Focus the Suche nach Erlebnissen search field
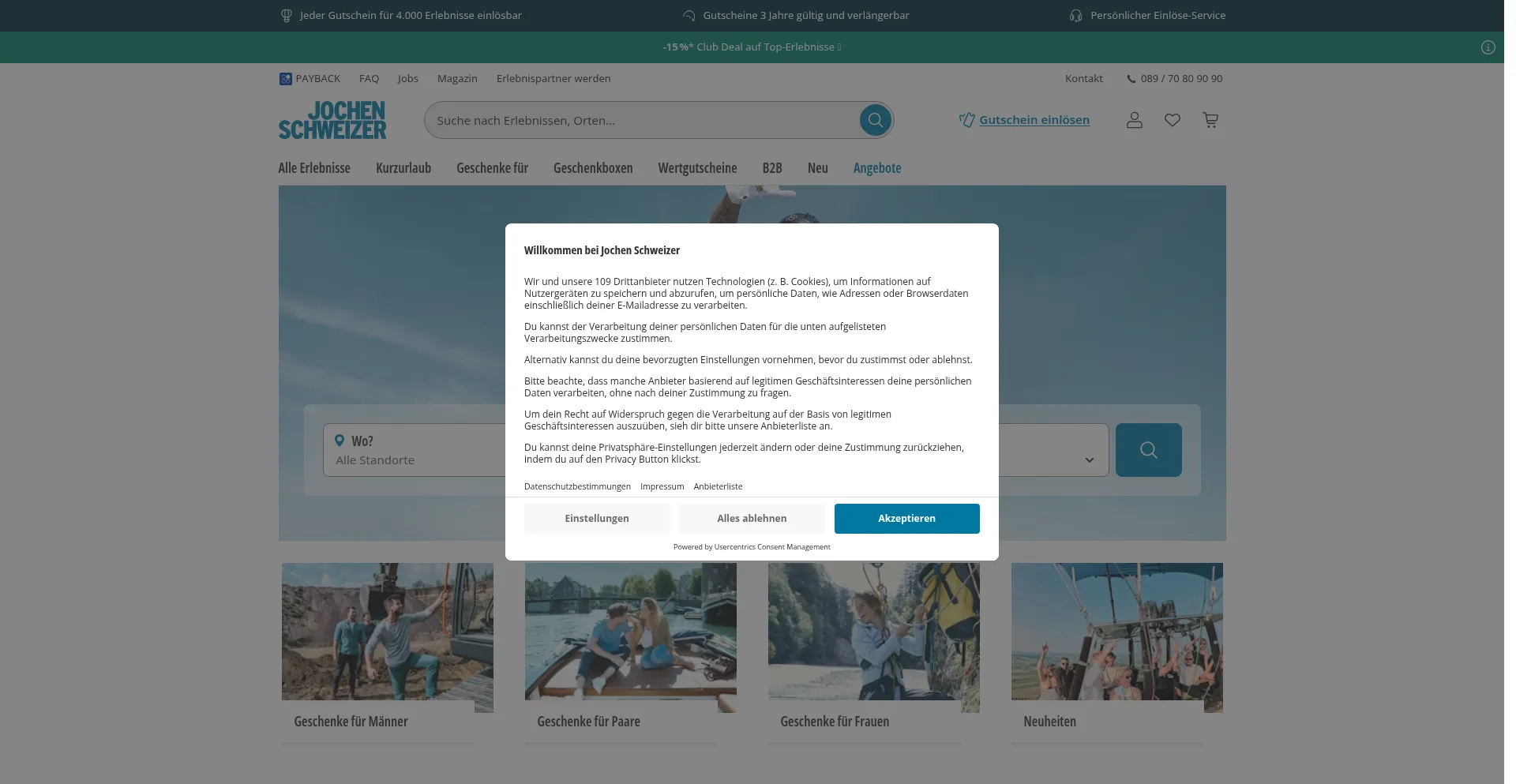 coord(640,120)
